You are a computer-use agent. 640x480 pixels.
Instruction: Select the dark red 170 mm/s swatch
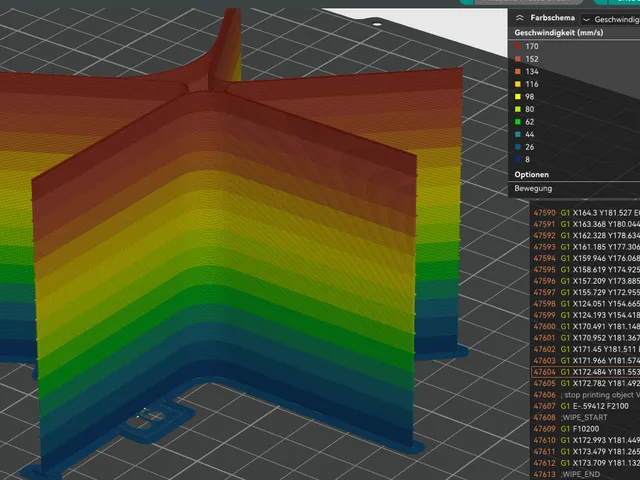518,47
